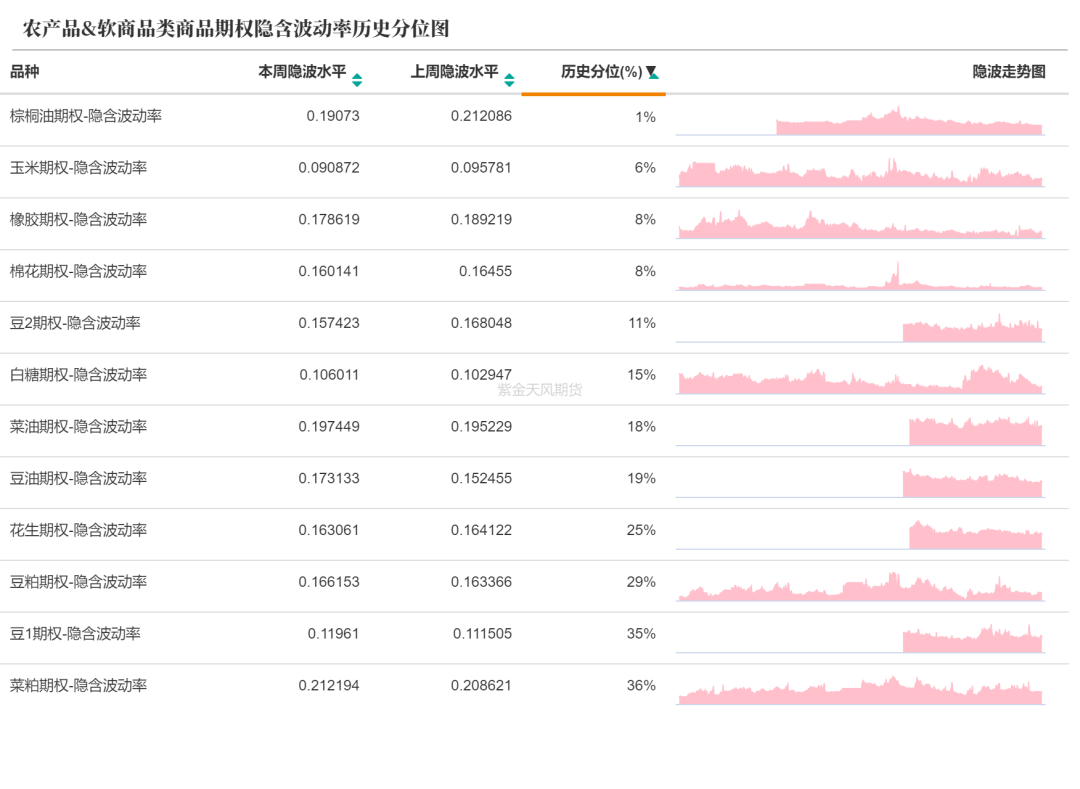Select the row name 花生期权-隐含波动率
Image resolution: width=1080 pixels, height=789 pixels.
point(79,530)
